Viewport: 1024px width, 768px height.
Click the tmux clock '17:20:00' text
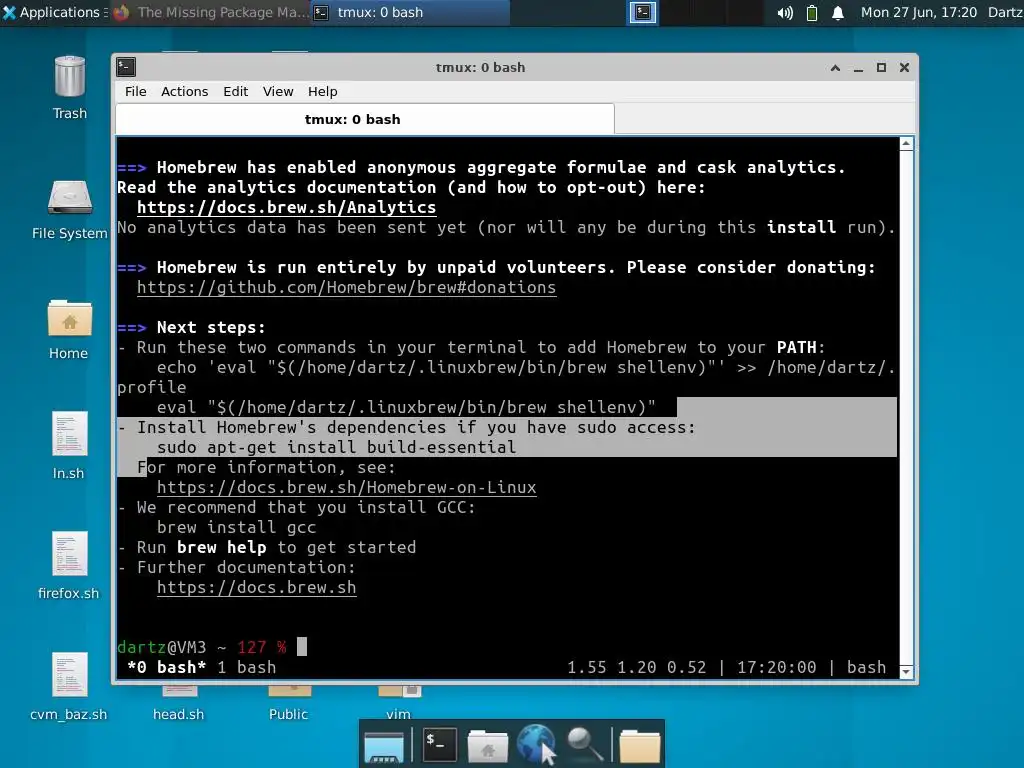pyautogui.click(x=776, y=667)
